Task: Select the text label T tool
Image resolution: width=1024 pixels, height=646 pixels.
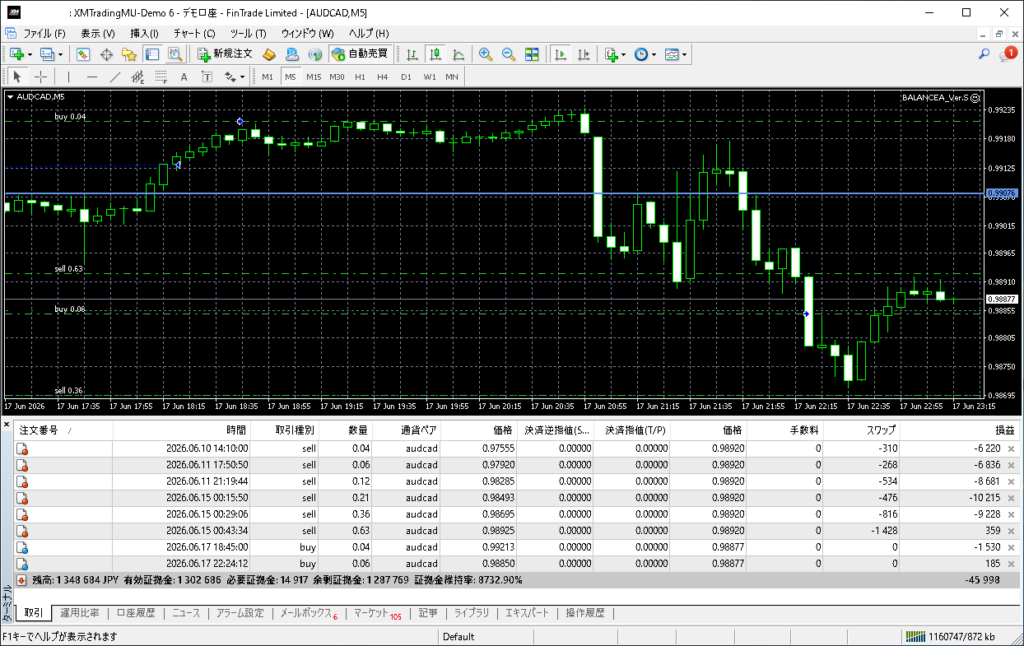Action: (x=207, y=76)
